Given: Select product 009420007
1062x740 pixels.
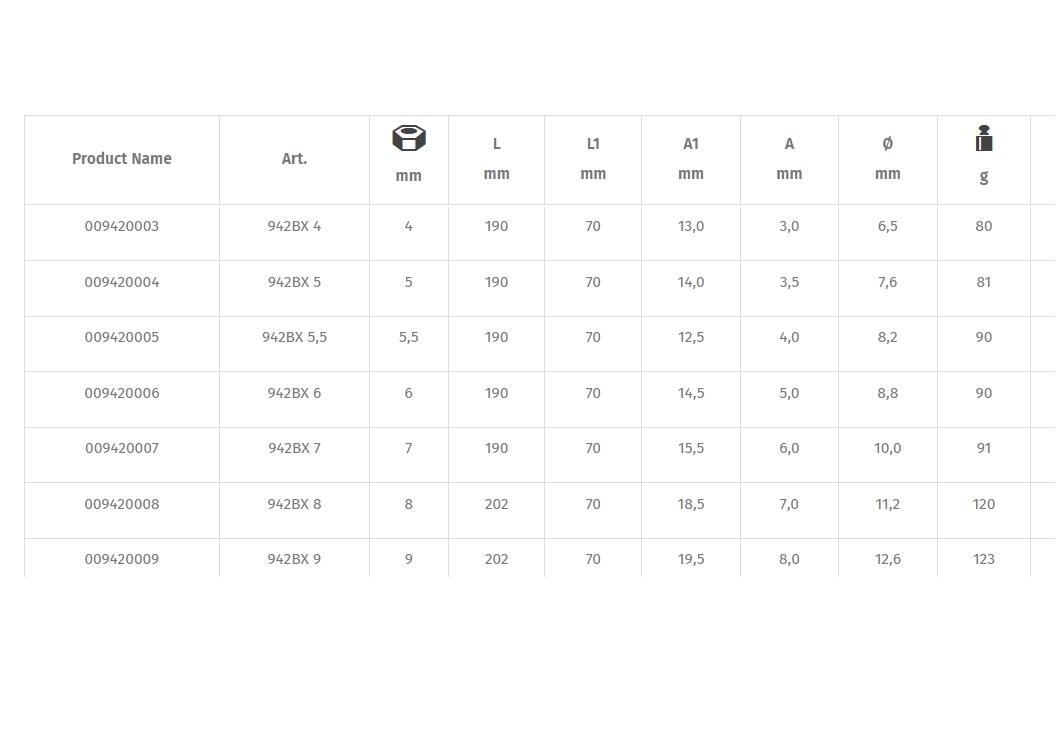Looking at the screenshot, I should (x=122, y=449).
